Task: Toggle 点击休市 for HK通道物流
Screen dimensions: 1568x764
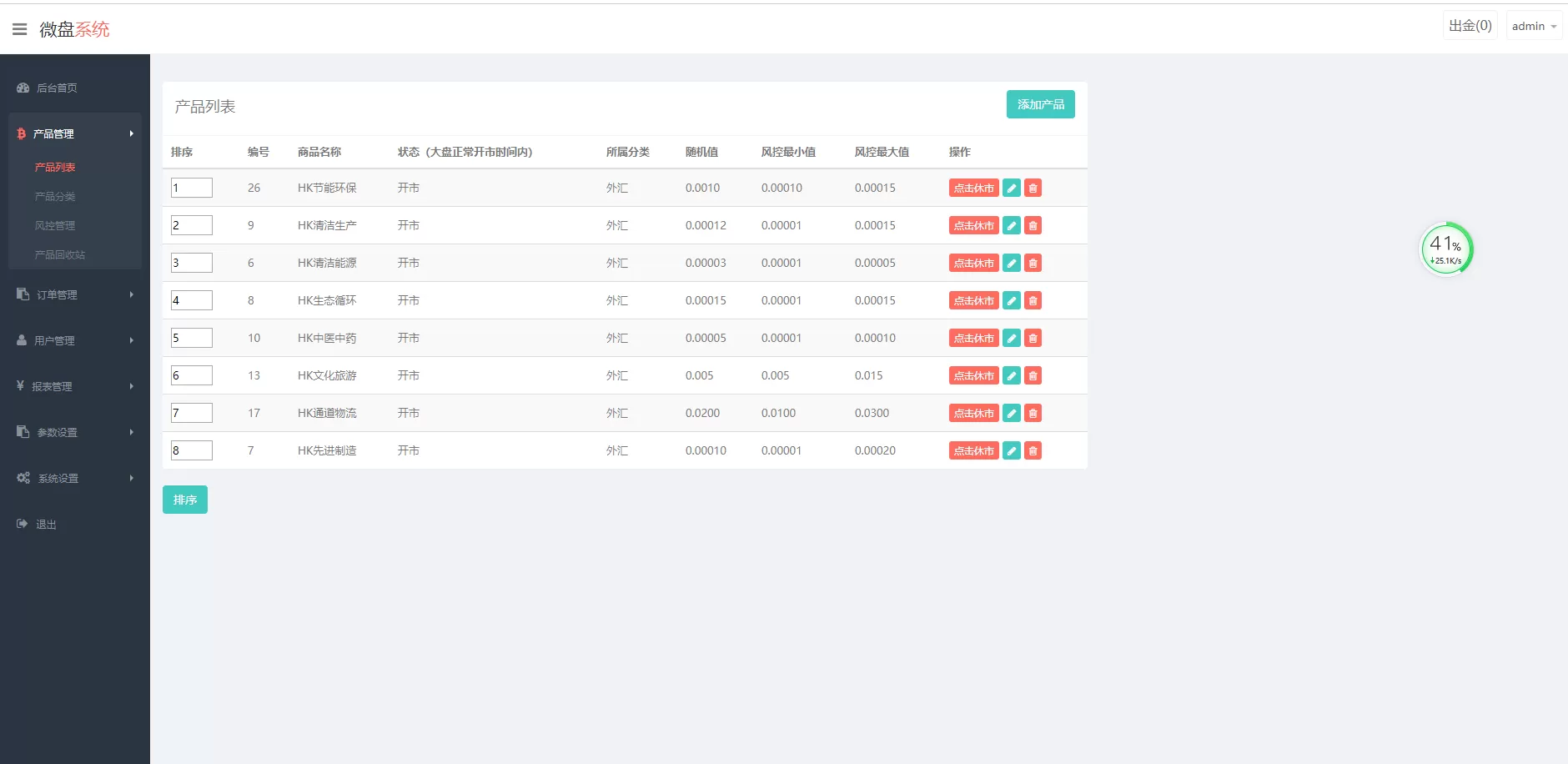Action: pyautogui.click(x=973, y=414)
